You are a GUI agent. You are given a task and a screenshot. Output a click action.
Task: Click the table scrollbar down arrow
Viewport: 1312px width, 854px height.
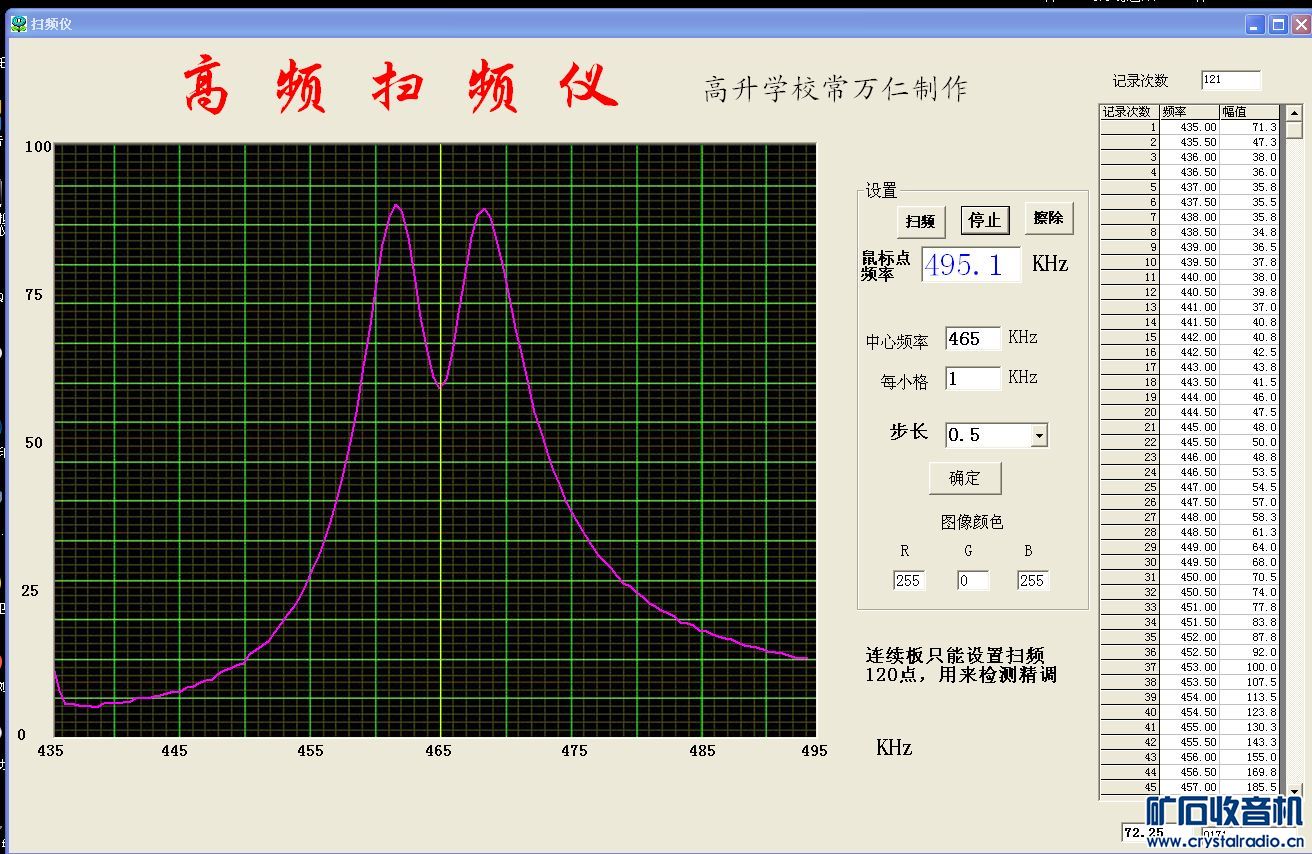1294,791
